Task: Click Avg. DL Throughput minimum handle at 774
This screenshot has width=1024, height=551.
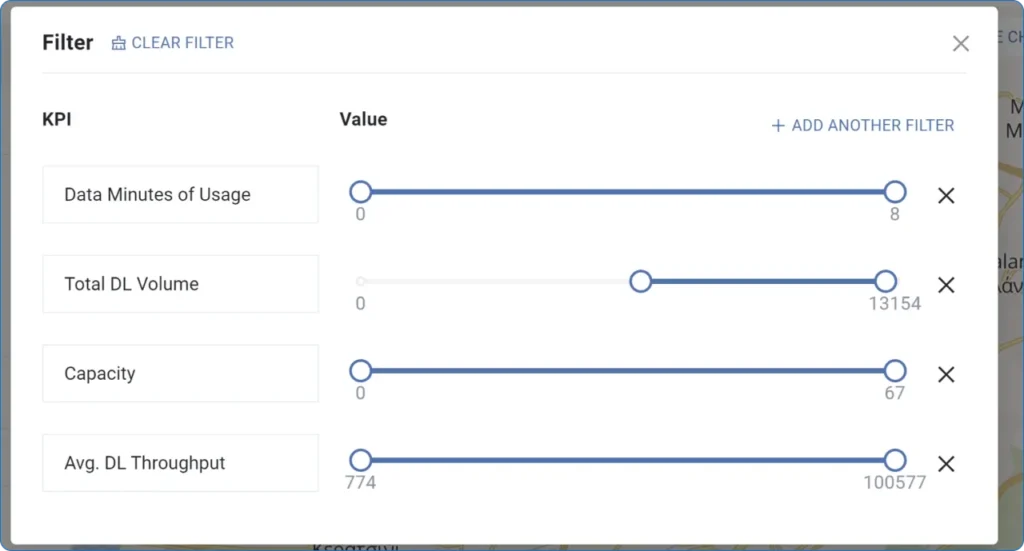Action: (x=361, y=460)
